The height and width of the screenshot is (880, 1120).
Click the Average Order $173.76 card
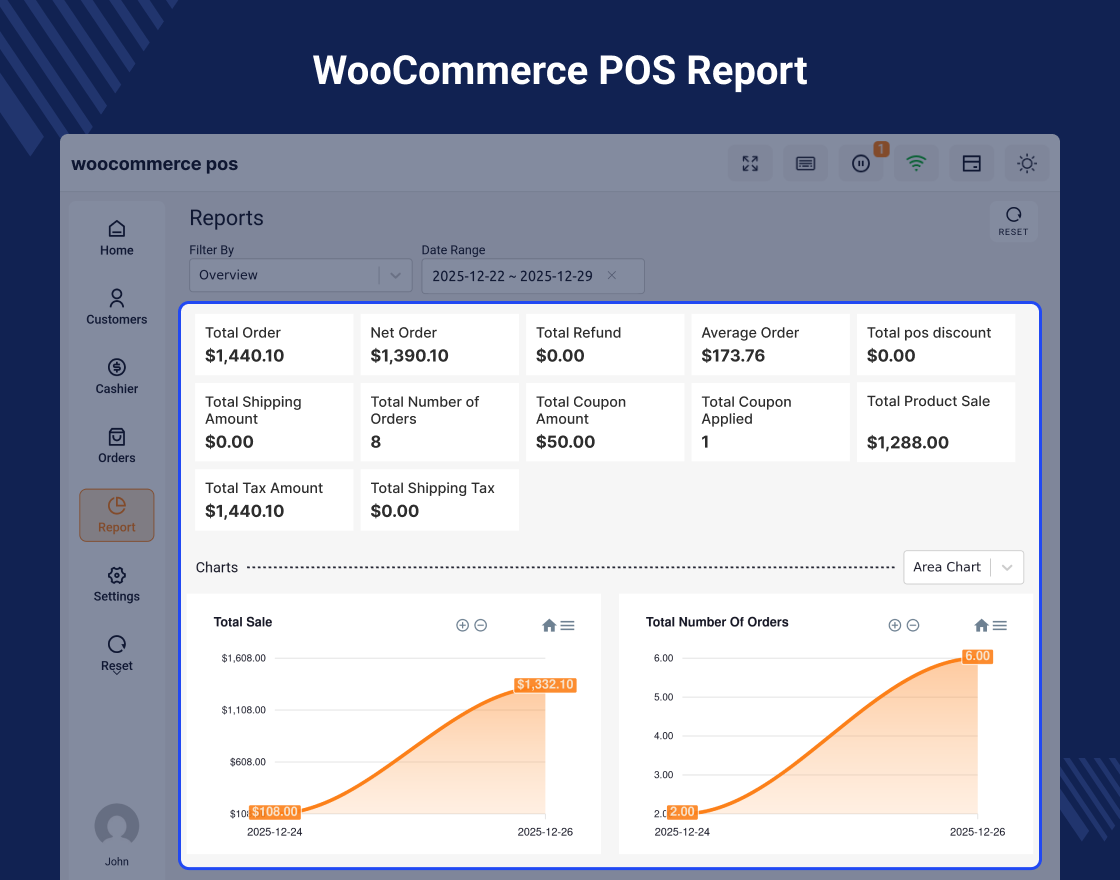pyautogui.click(x=770, y=344)
